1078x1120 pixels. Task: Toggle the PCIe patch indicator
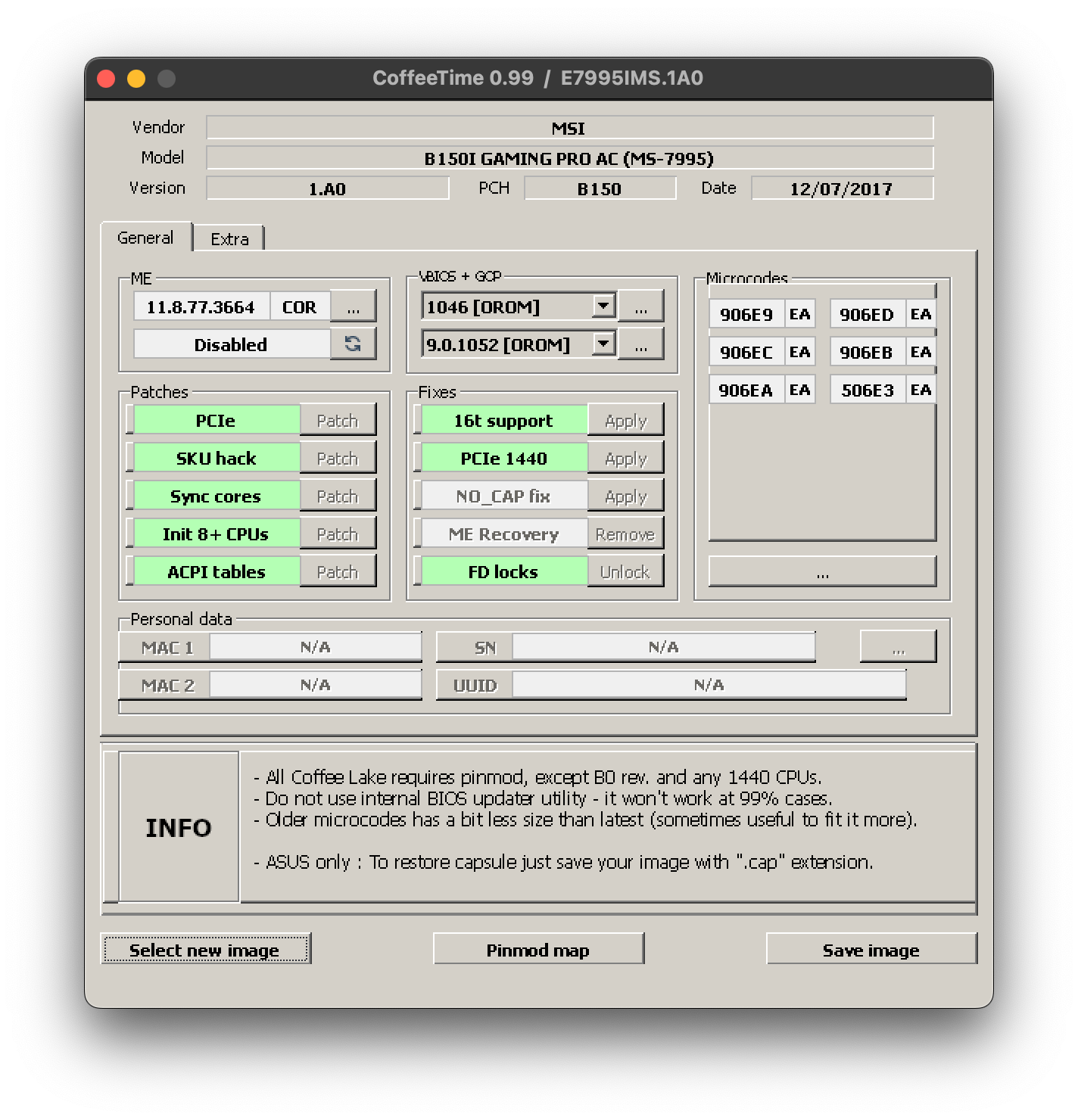tap(216, 420)
